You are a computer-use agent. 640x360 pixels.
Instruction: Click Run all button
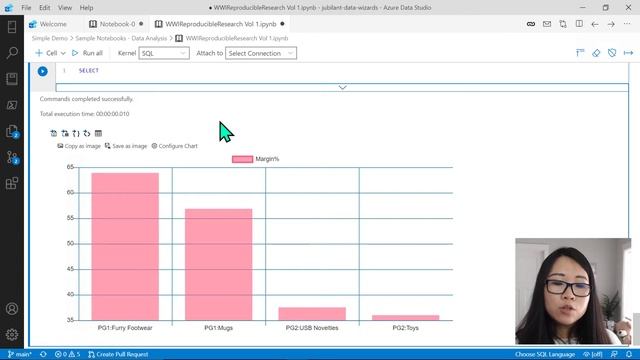[87, 53]
